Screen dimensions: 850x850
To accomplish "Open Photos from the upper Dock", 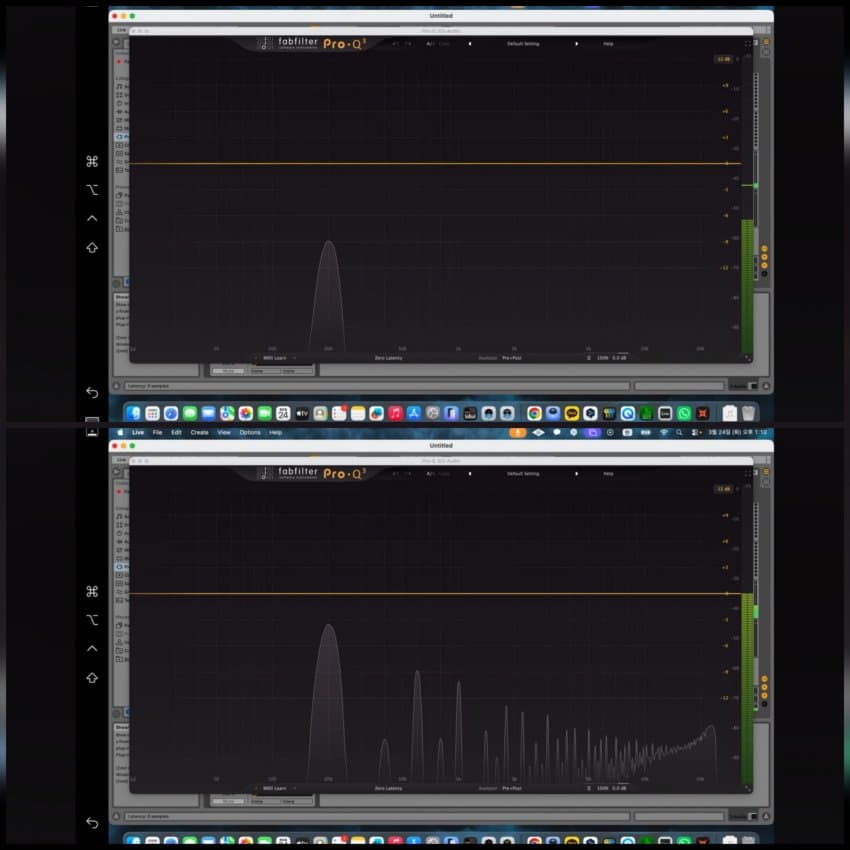I will click(x=246, y=414).
